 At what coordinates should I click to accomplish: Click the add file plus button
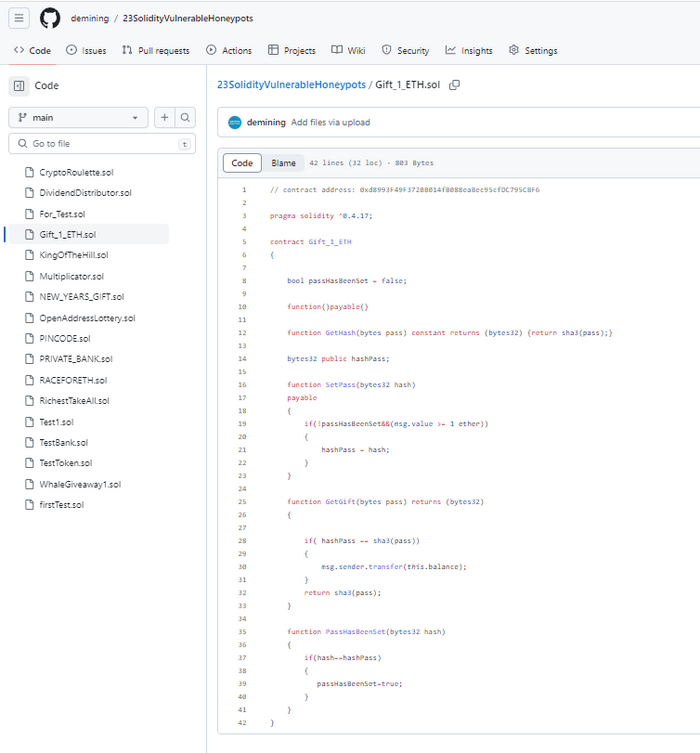pos(165,118)
